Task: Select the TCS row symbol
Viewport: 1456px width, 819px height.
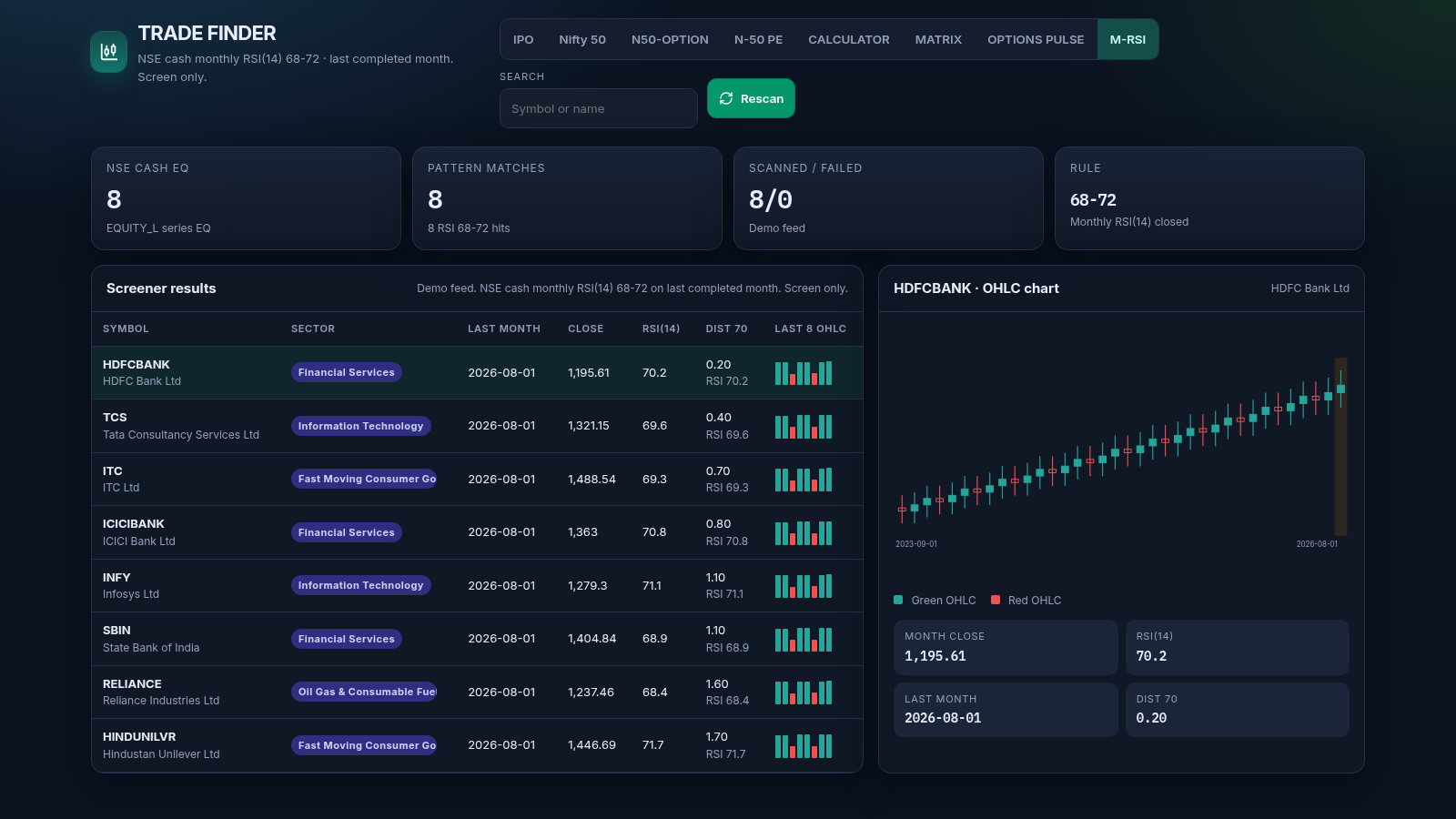Action: coord(115,418)
